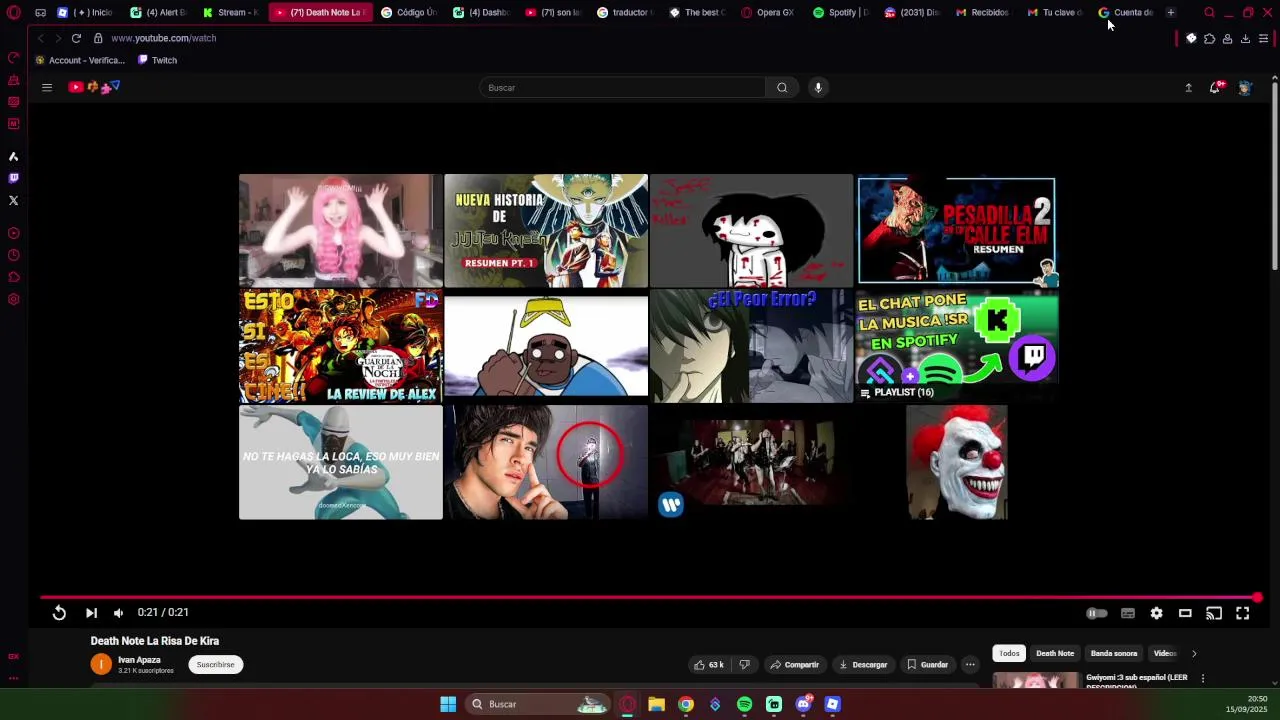Open a new browser tab

pyautogui.click(x=1170, y=13)
